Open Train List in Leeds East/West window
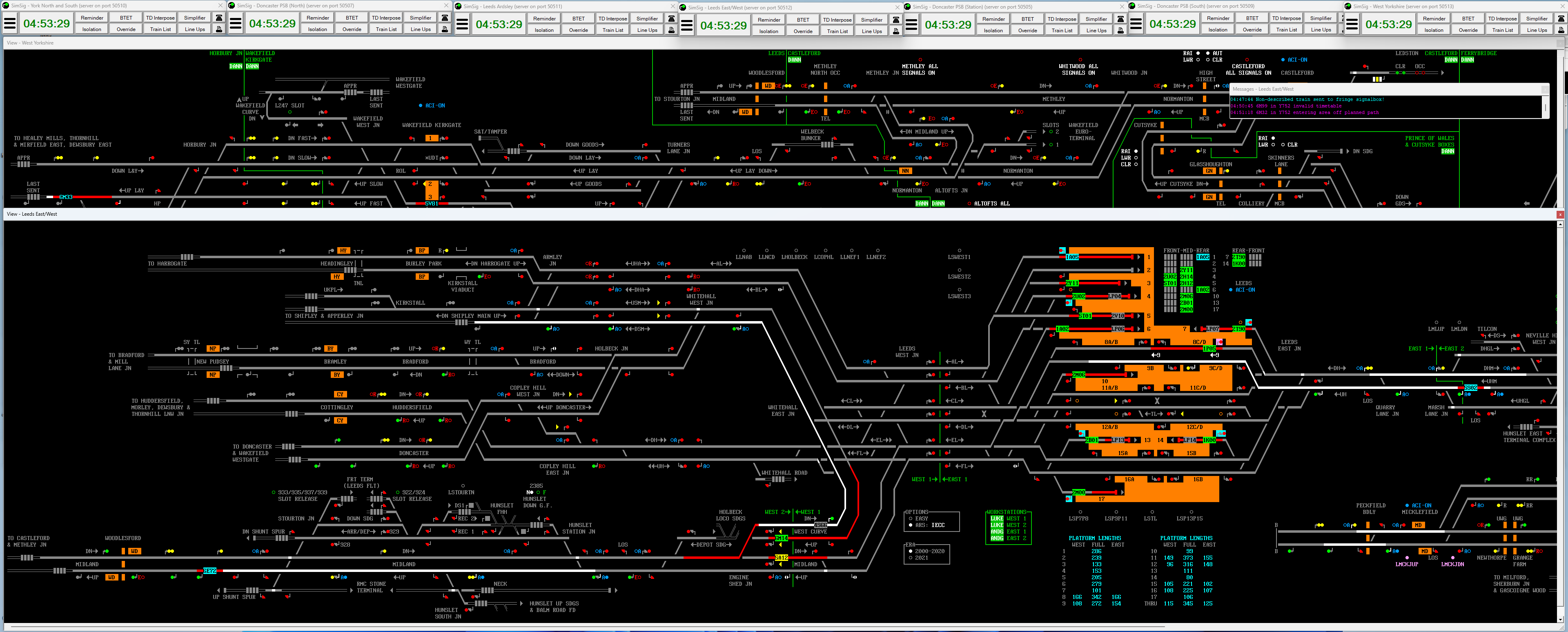This screenshot has height=632, width=1568. point(837,31)
